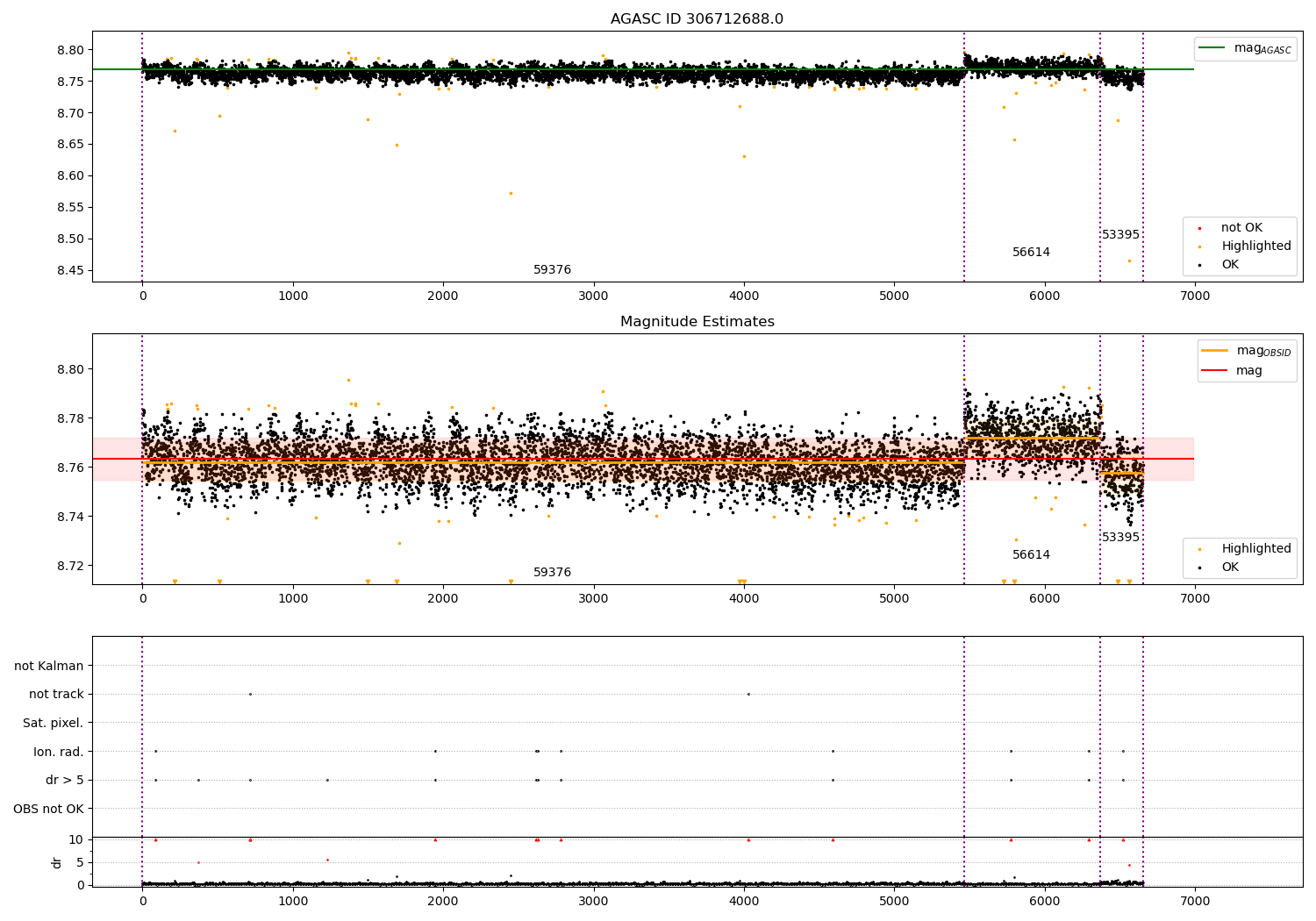Click the 59376 label in Magnitude Estimates plot
The height and width of the screenshot is (921, 1316).
point(552,573)
